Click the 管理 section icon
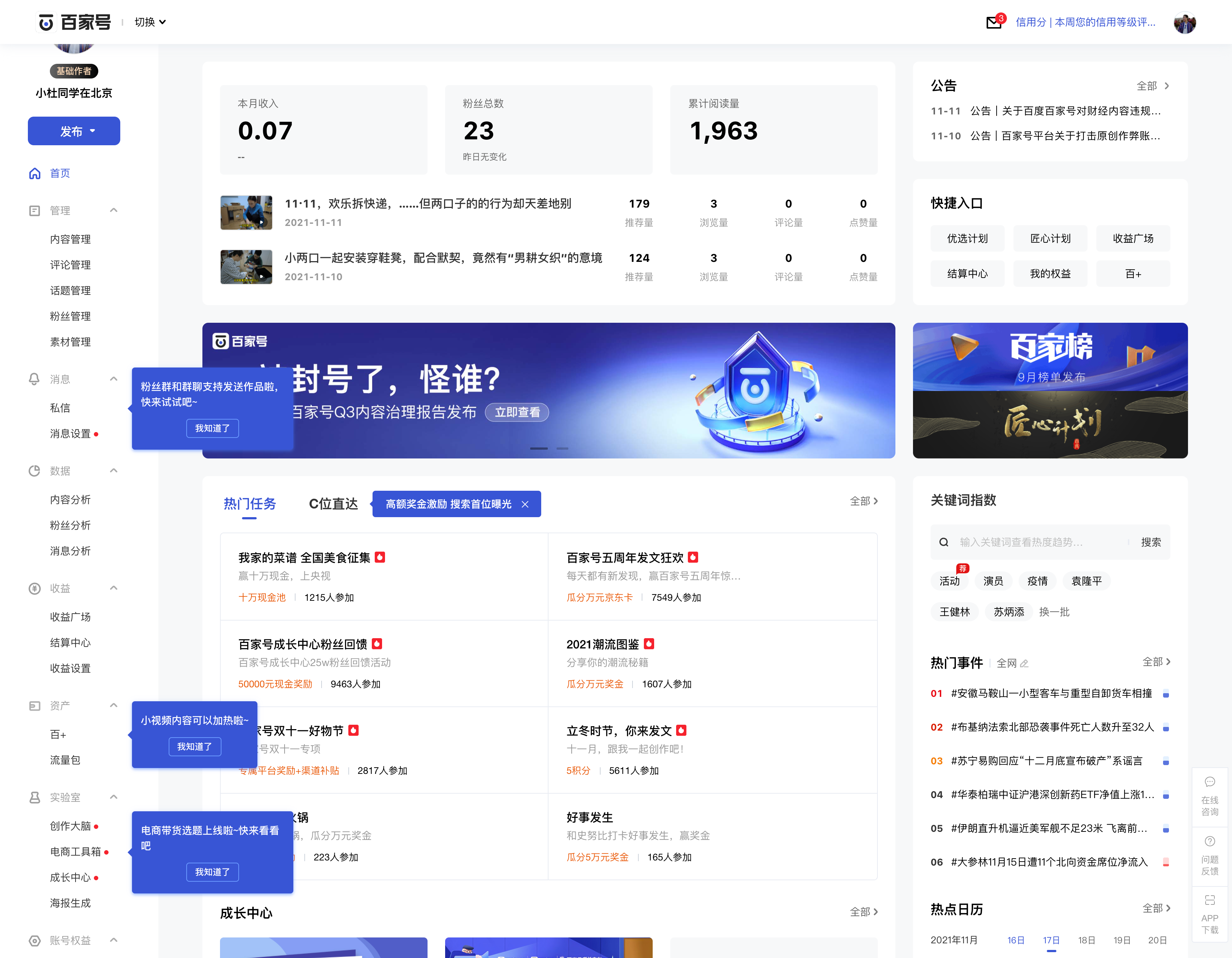Viewport: 1232px width, 958px height. pyautogui.click(x=35, y=211)
